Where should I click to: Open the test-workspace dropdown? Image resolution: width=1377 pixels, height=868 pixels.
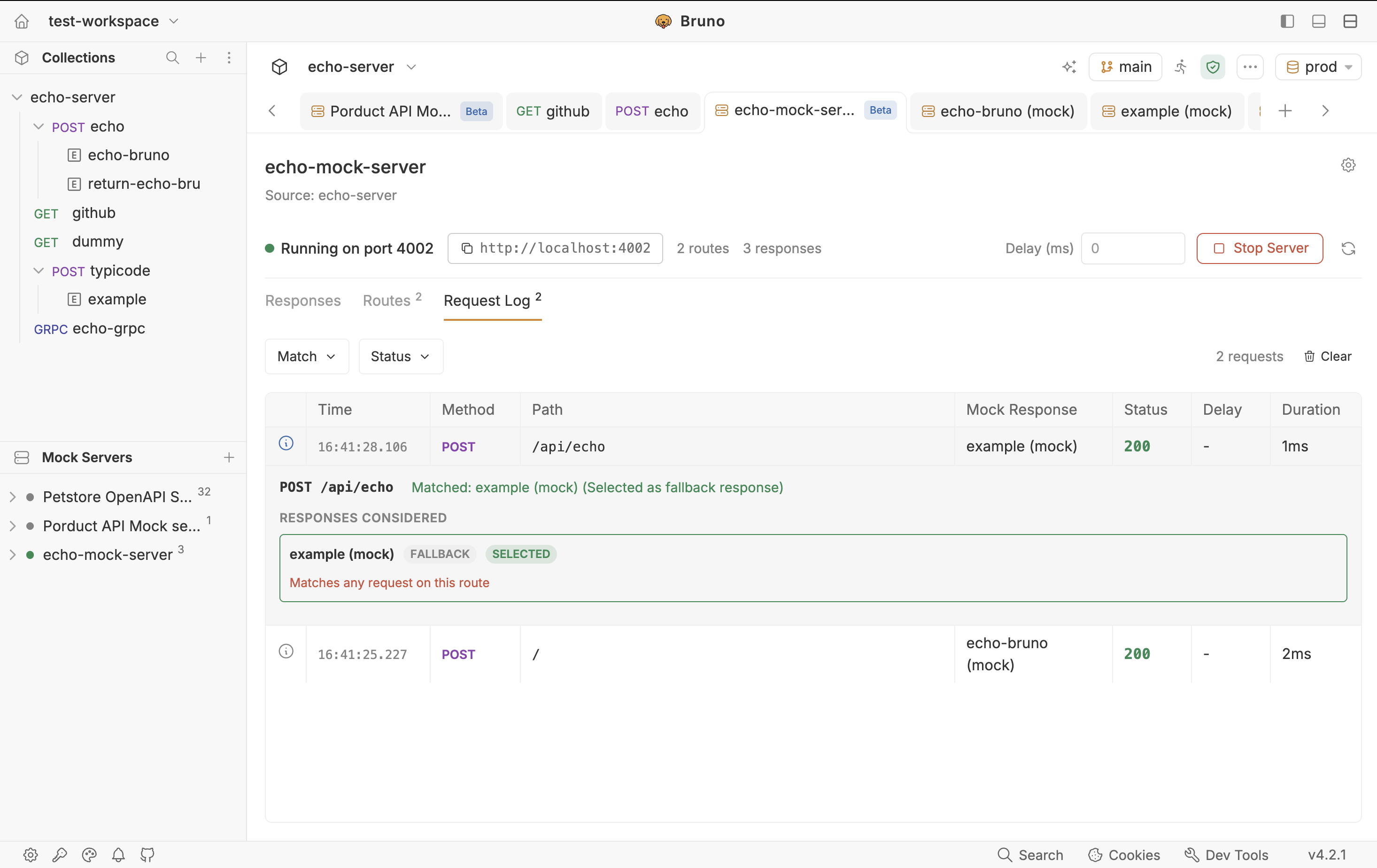click(x=113, y=21)
